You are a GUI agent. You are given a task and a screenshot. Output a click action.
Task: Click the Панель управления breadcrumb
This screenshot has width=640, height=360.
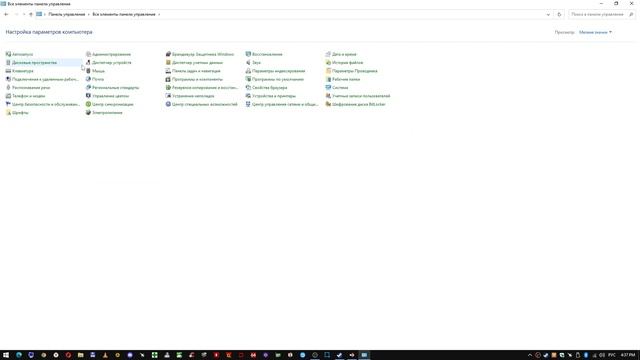tap(67, 14)
